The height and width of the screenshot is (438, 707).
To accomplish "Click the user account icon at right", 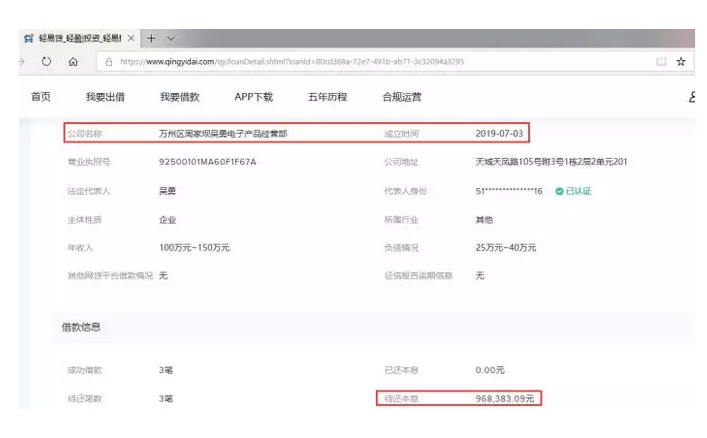I will 692,97.
